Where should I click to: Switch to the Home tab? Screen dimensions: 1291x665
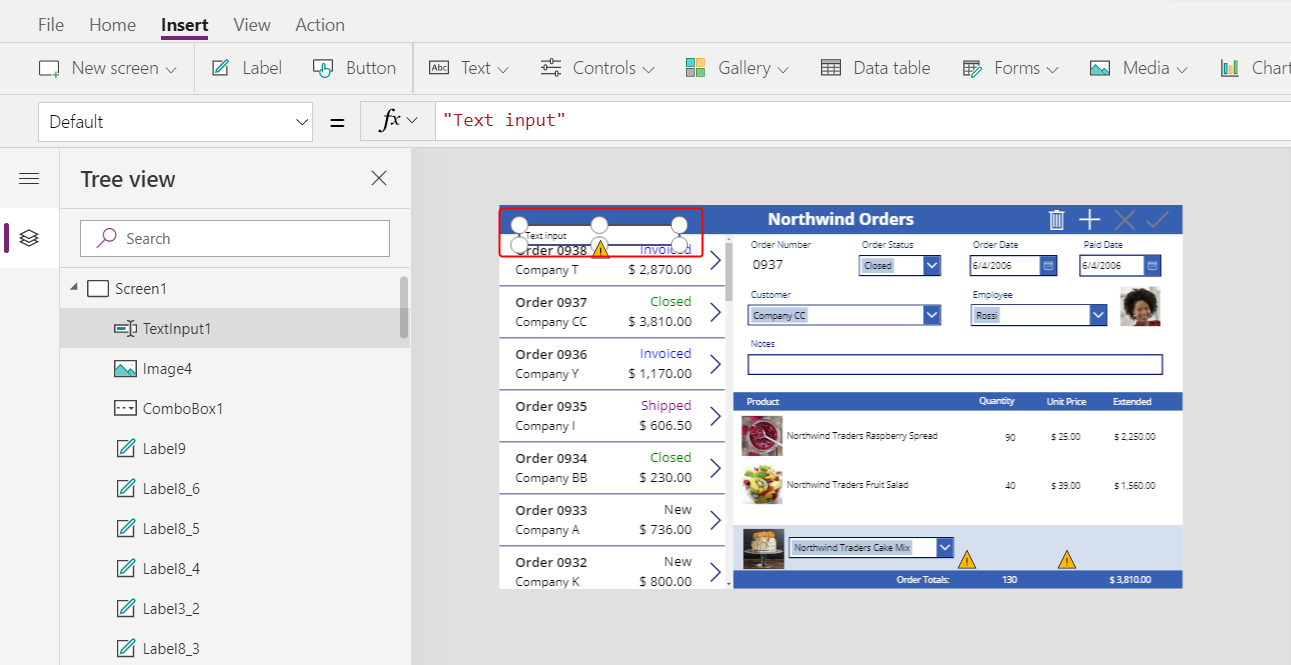click(112, 25)
